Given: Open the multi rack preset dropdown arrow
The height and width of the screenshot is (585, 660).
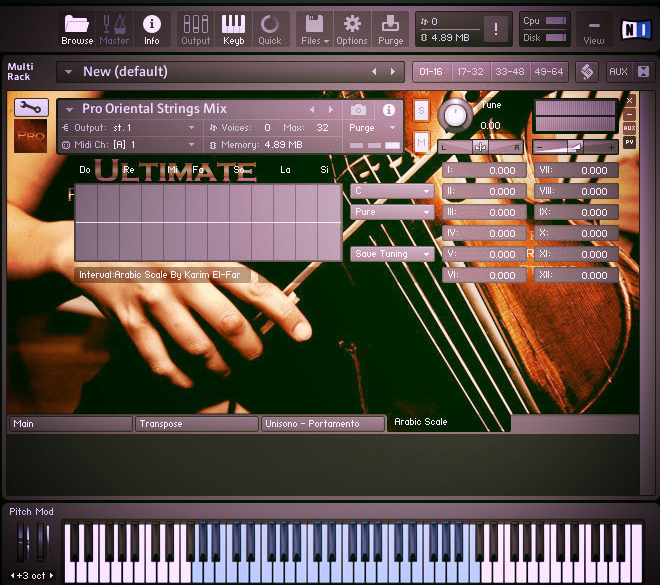Looking at the screenshot, I should pos(68,72).
